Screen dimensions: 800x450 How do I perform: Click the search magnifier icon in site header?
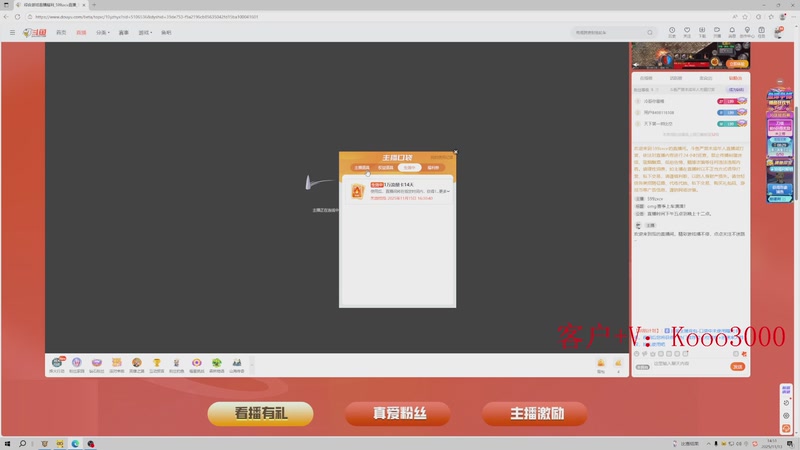click(649, 32)
